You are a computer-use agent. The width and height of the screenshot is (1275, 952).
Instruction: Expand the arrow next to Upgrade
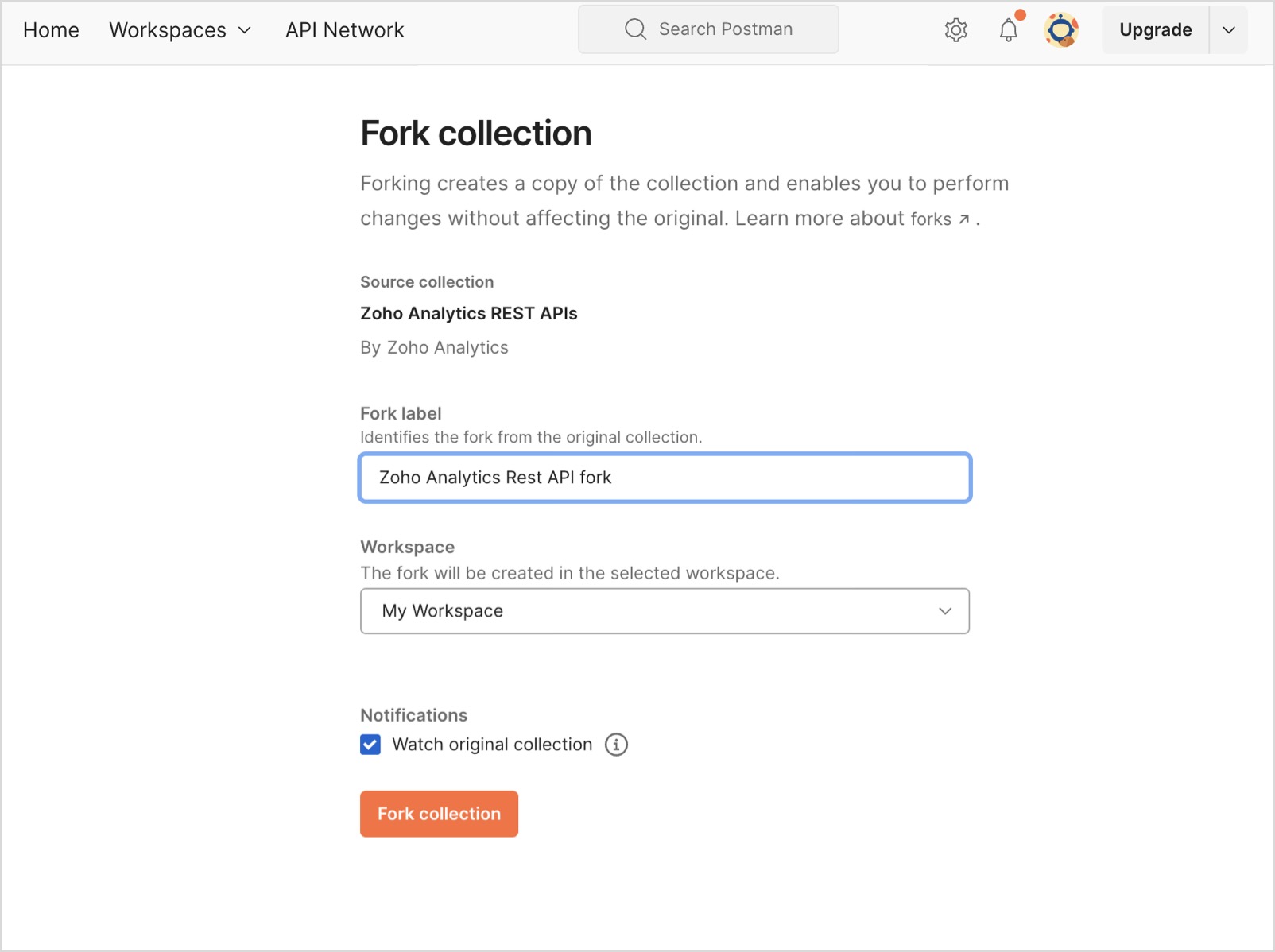tap(1228, 30)
